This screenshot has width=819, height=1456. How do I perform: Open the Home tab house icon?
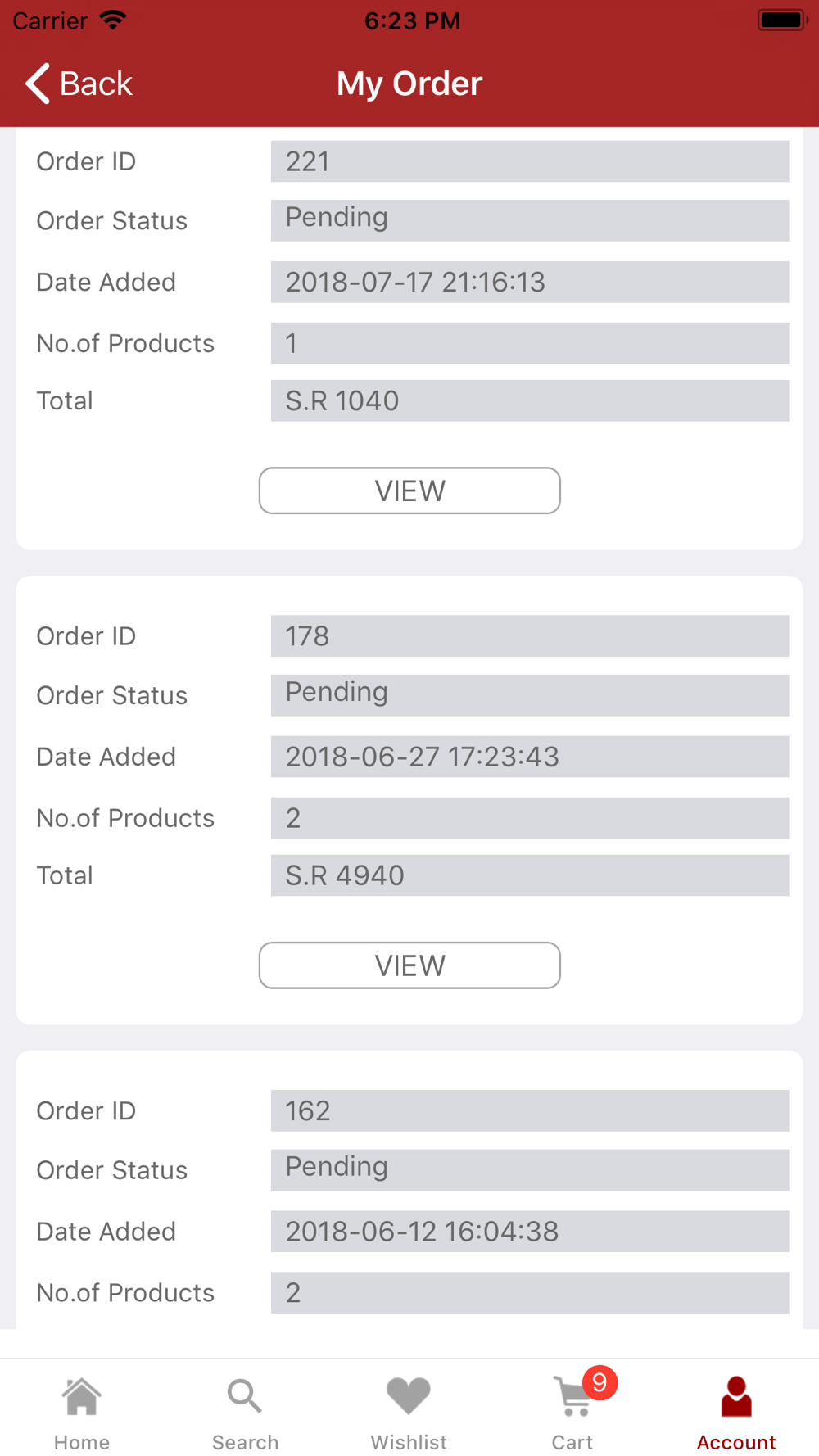pos(82,1396)
